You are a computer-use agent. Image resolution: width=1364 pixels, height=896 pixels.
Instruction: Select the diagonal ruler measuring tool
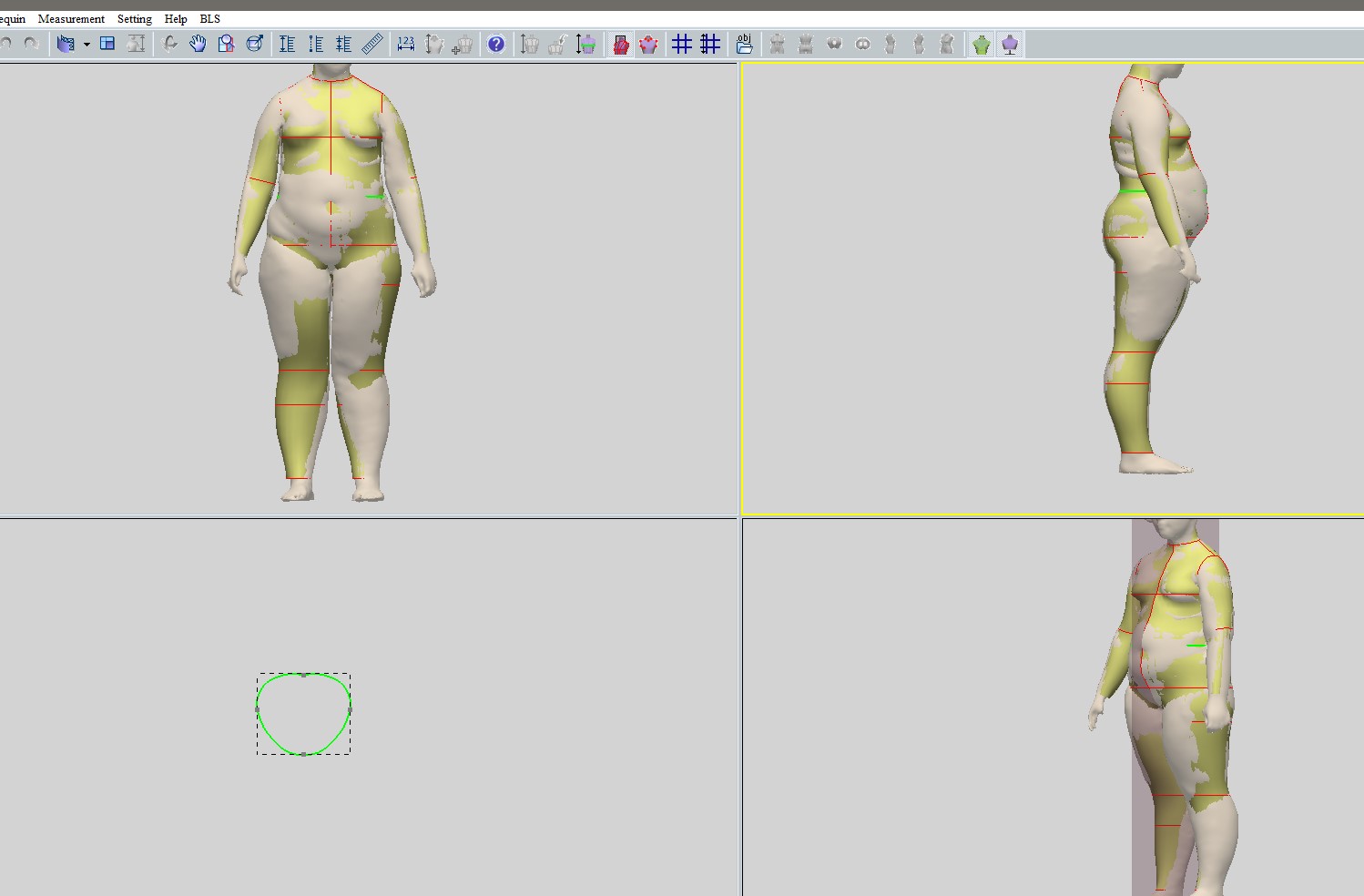coord(372,44)
